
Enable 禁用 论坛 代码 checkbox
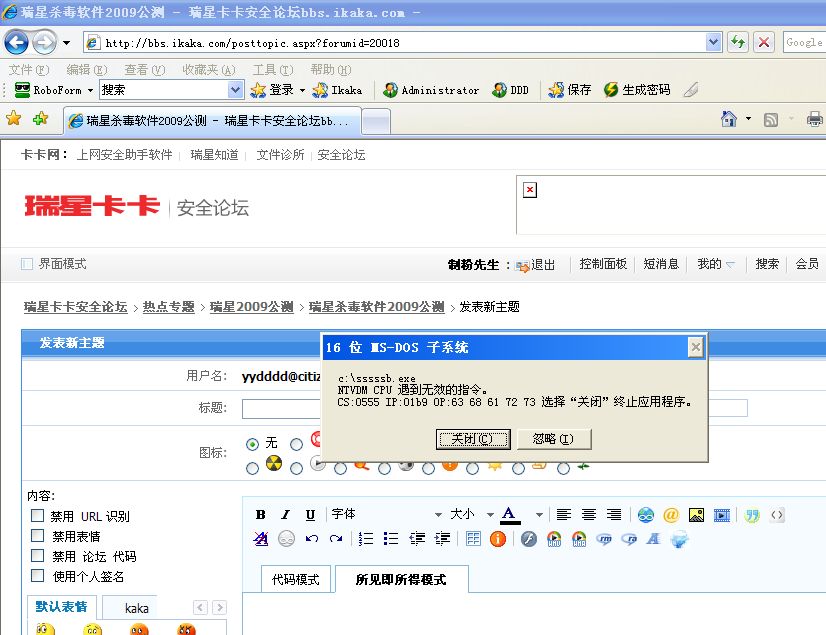(x=37, y=556)
